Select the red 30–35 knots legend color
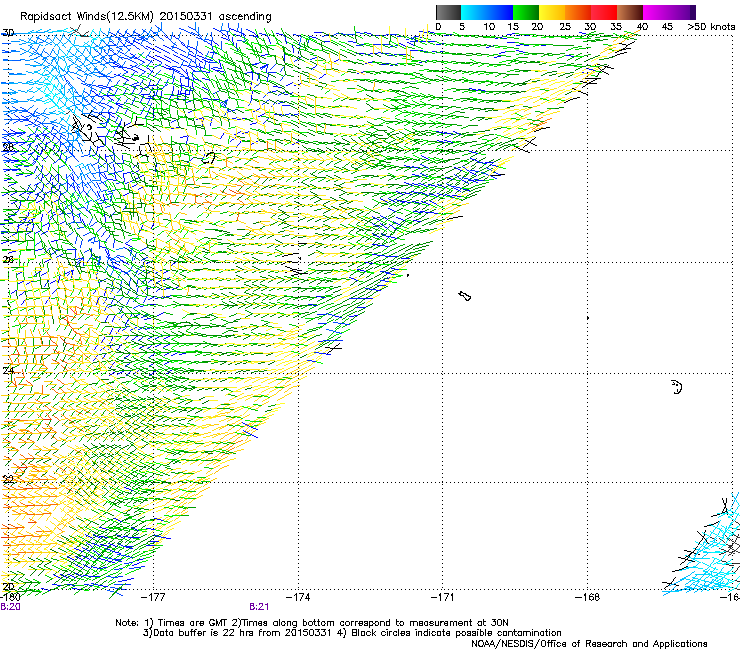 click(x=604, y=12)
